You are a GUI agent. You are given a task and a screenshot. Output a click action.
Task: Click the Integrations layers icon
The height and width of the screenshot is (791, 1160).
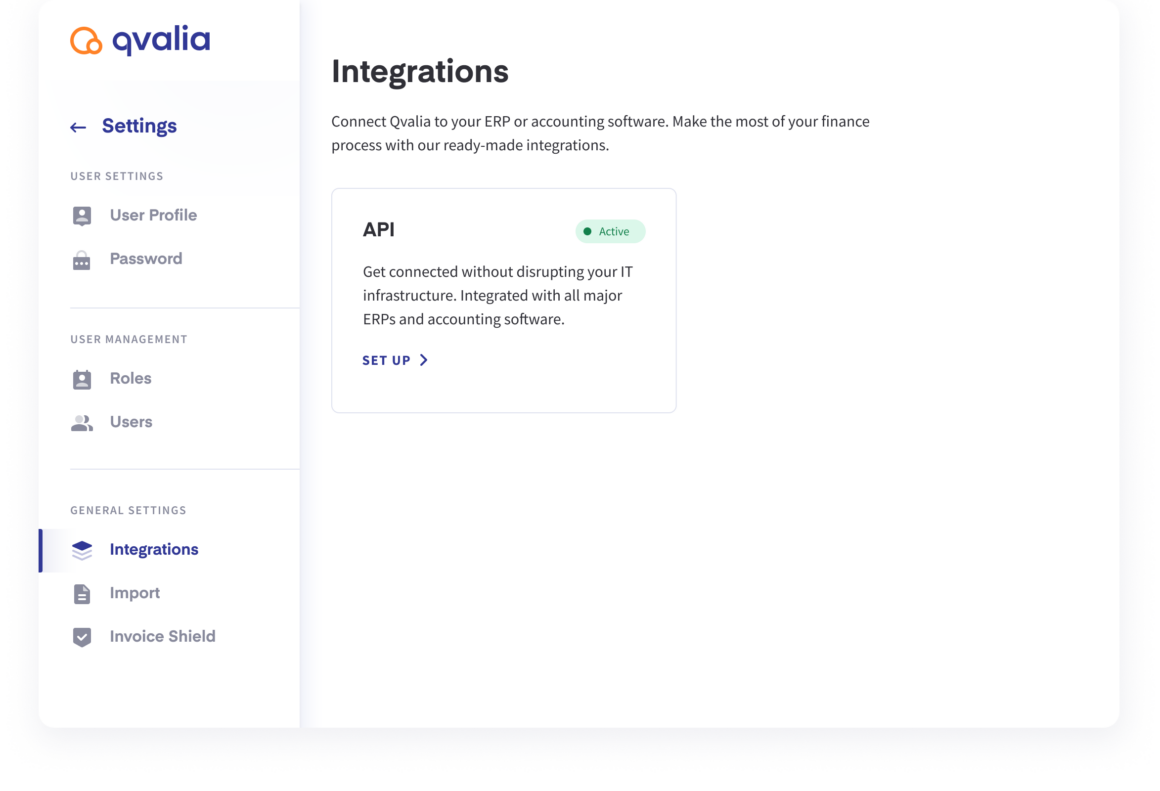pos(82,550)
